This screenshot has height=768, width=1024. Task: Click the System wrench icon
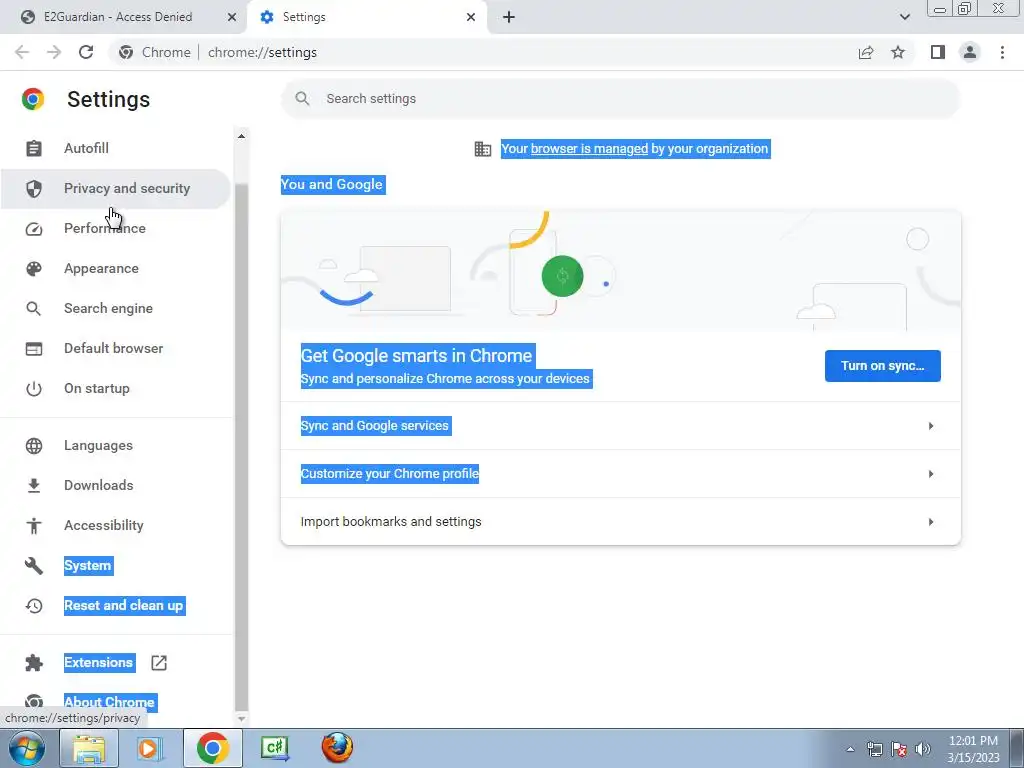[33, 566]
